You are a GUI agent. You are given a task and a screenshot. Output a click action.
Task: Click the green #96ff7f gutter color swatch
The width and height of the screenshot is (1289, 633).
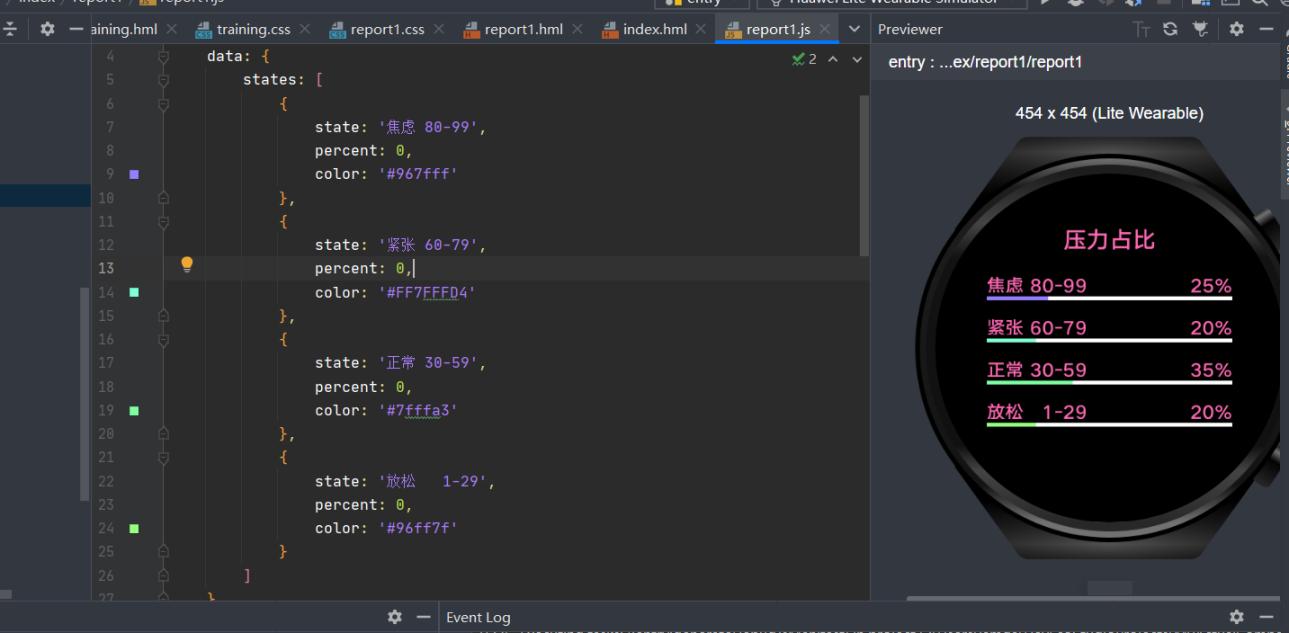pyautogui.click(x=134, y=528)
